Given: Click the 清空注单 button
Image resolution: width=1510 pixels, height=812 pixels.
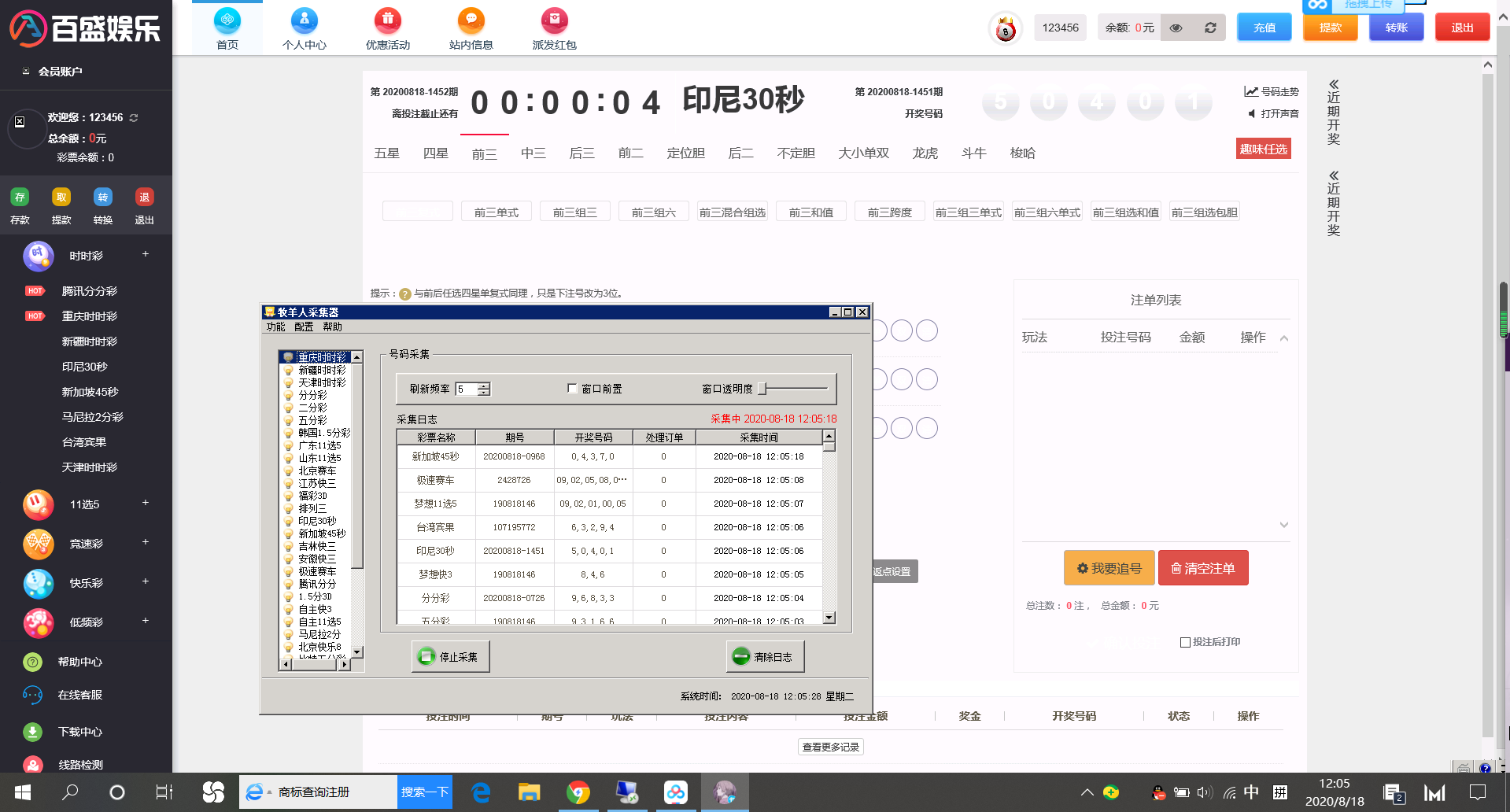Looking at the screenshot, I should coord(1202,568).
